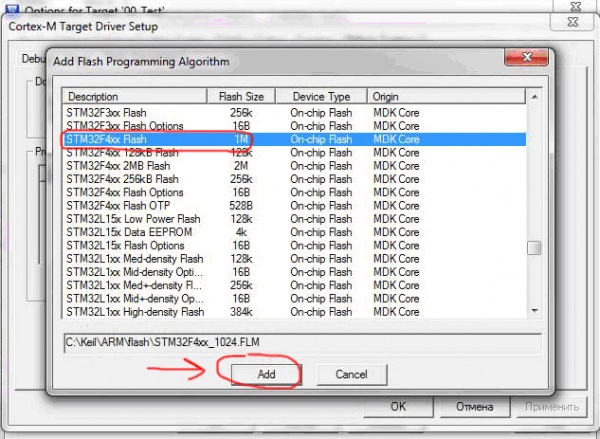The image size is (600, 439).
Task: Sort by Device Type column header
Action: (321, 96)
